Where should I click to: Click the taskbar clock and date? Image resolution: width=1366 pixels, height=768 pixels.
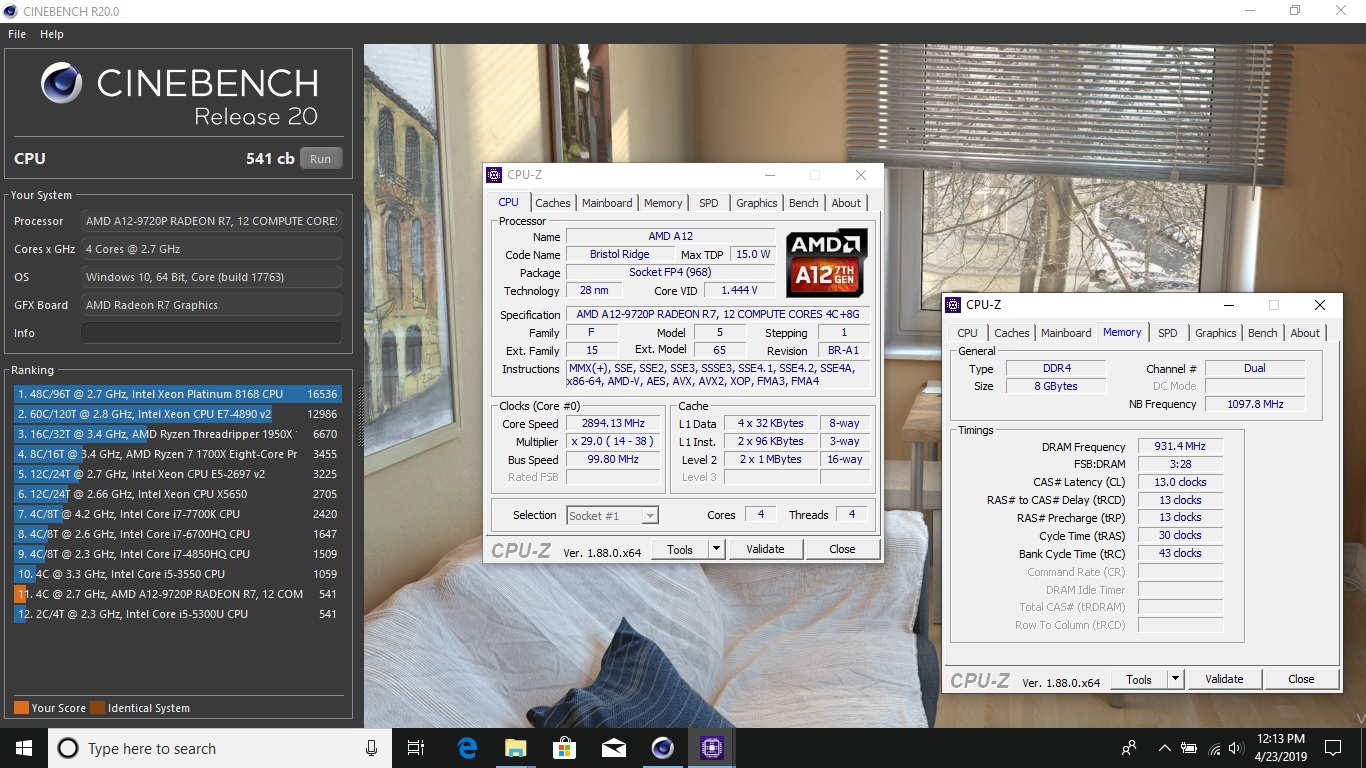click(1279, 748)
